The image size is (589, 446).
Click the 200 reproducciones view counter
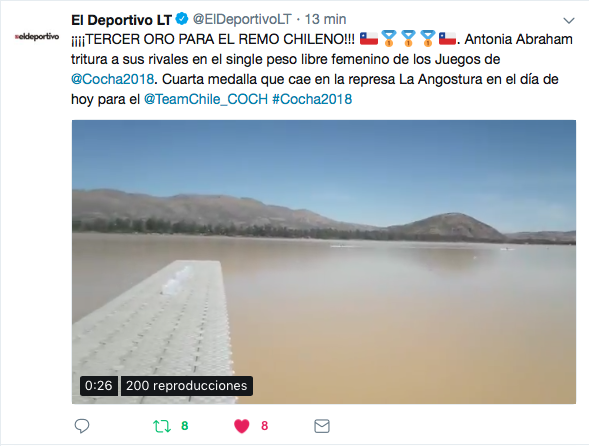click(187, 386)
